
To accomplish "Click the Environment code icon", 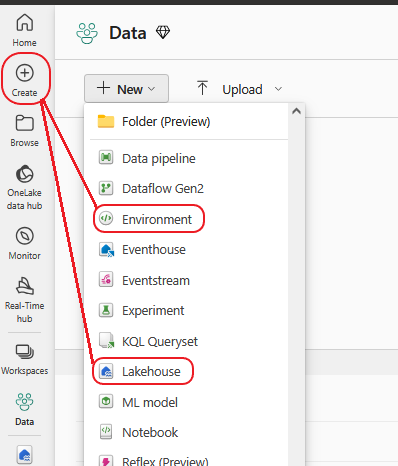I will pos(106,219).
